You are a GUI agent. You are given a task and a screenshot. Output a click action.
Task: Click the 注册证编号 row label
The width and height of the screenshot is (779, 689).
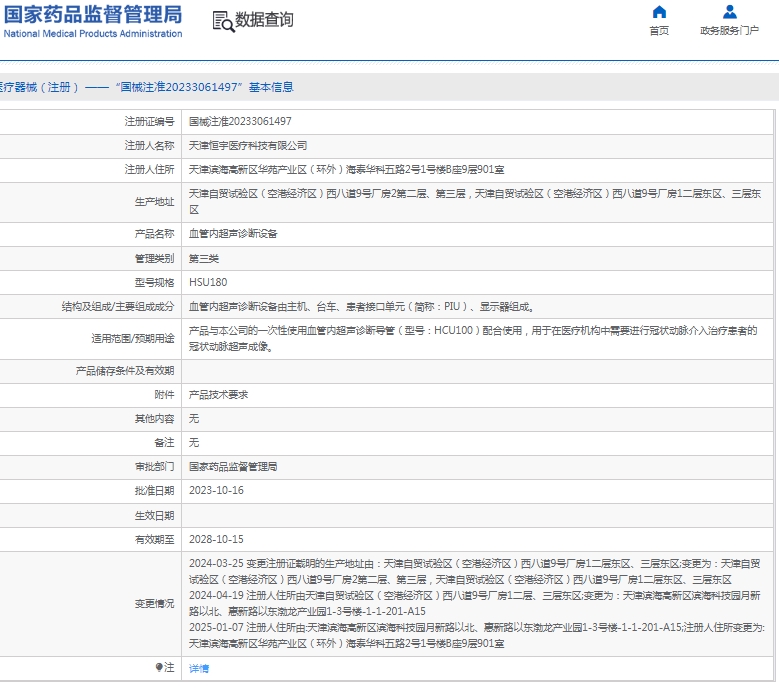tap(149, 122)
